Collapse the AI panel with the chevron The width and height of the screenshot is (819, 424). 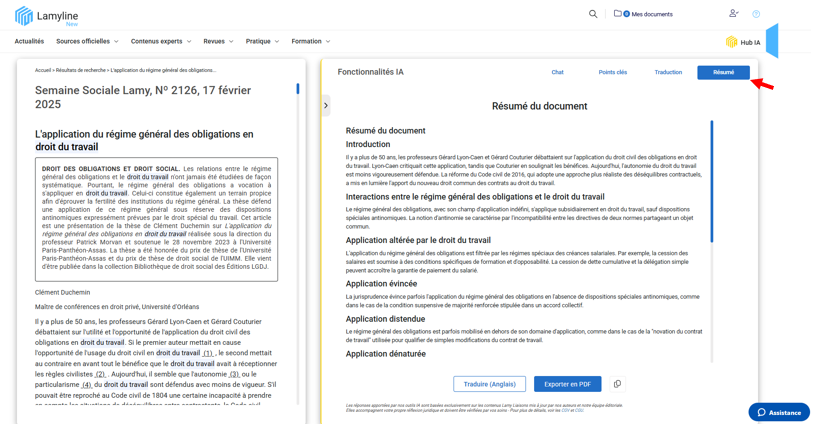[326, 105]
